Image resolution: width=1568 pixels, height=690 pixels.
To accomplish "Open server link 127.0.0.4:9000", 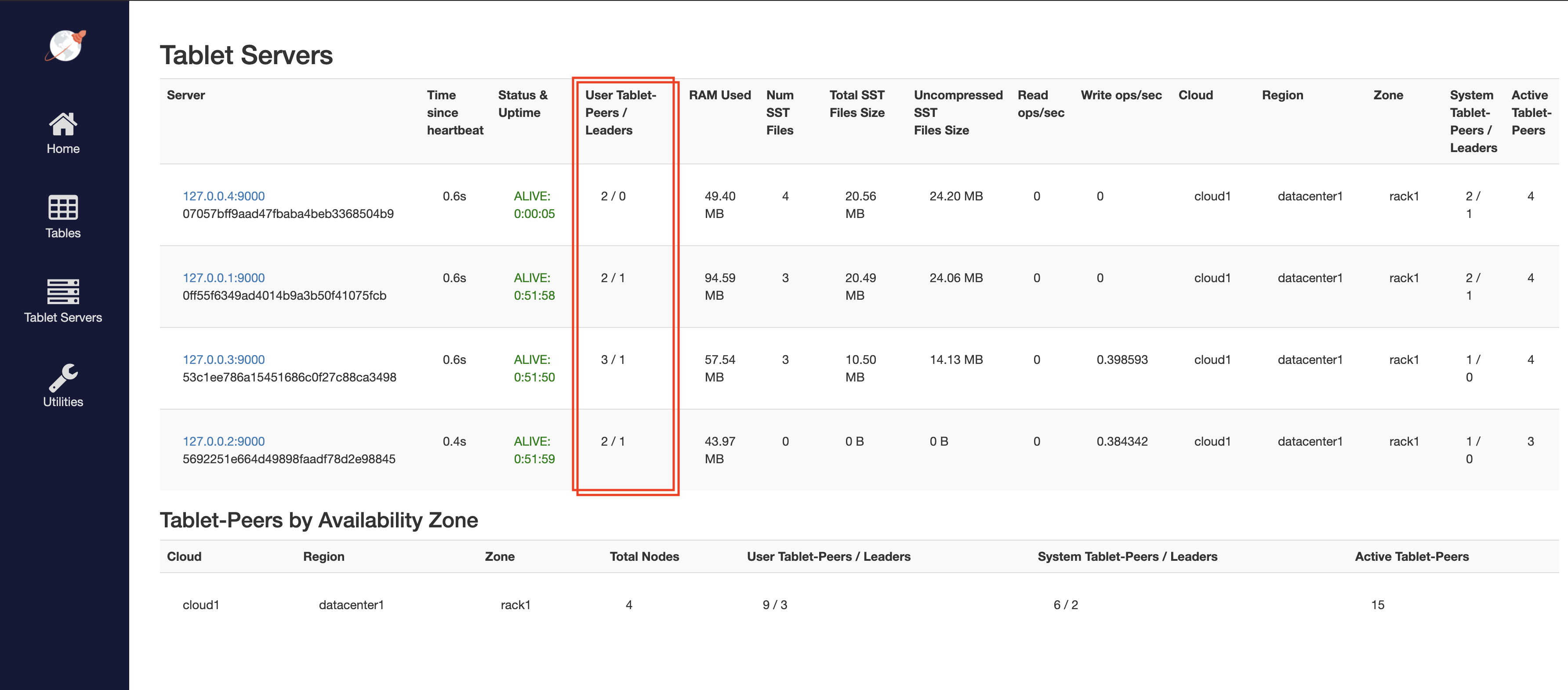I will click(223, 196).
